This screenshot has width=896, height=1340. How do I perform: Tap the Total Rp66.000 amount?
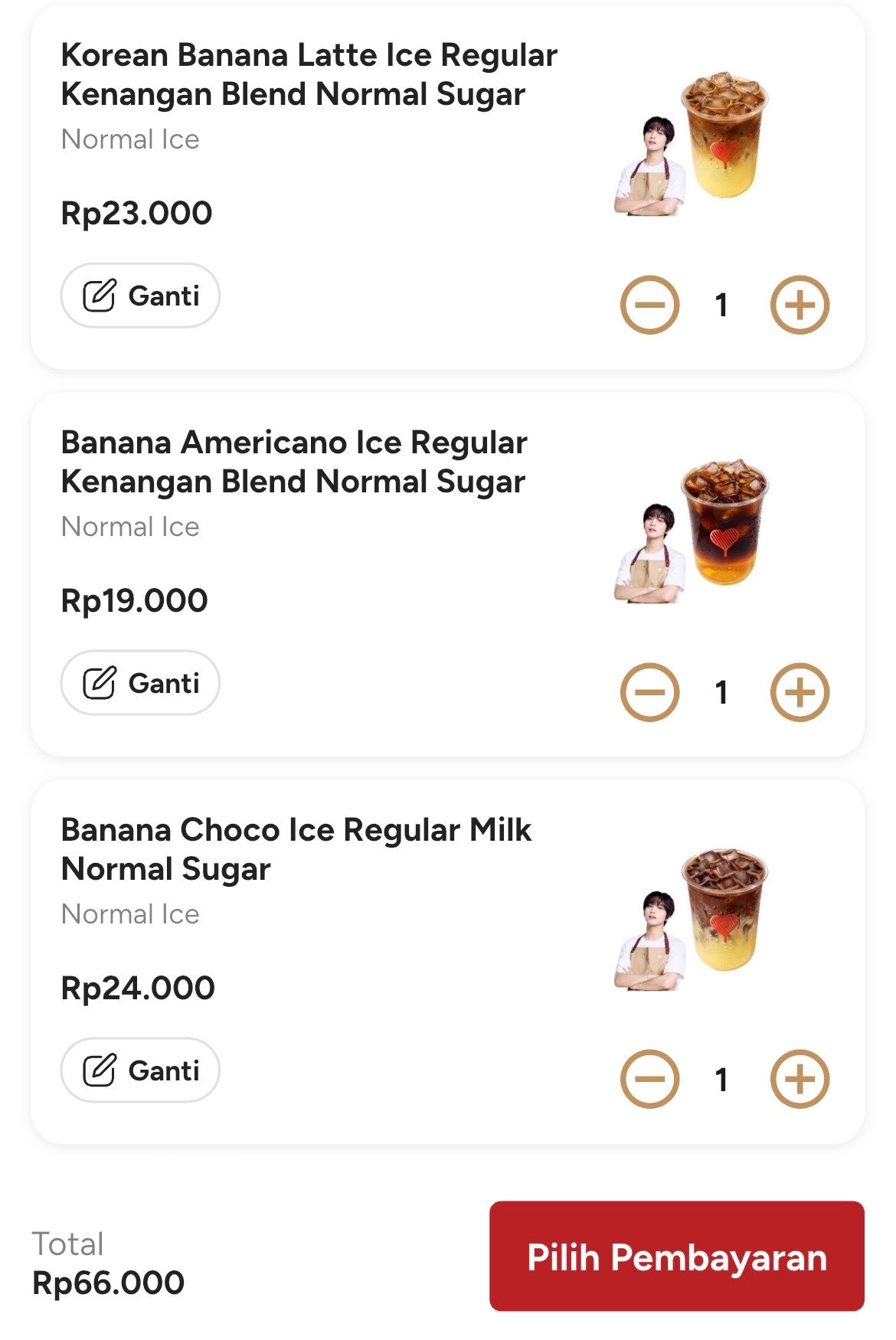108,1283
